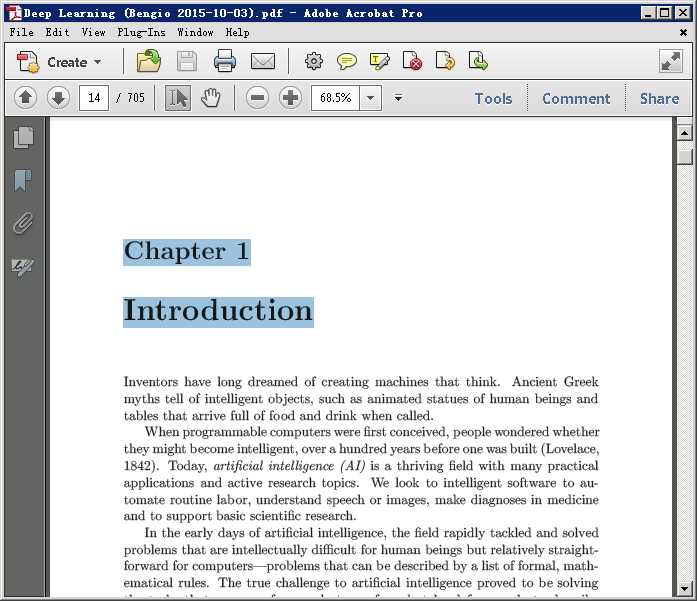Show the Attachments paperclip panel
Image resolution: width=697 pixels, height=601 pixels.
(23, 223)
